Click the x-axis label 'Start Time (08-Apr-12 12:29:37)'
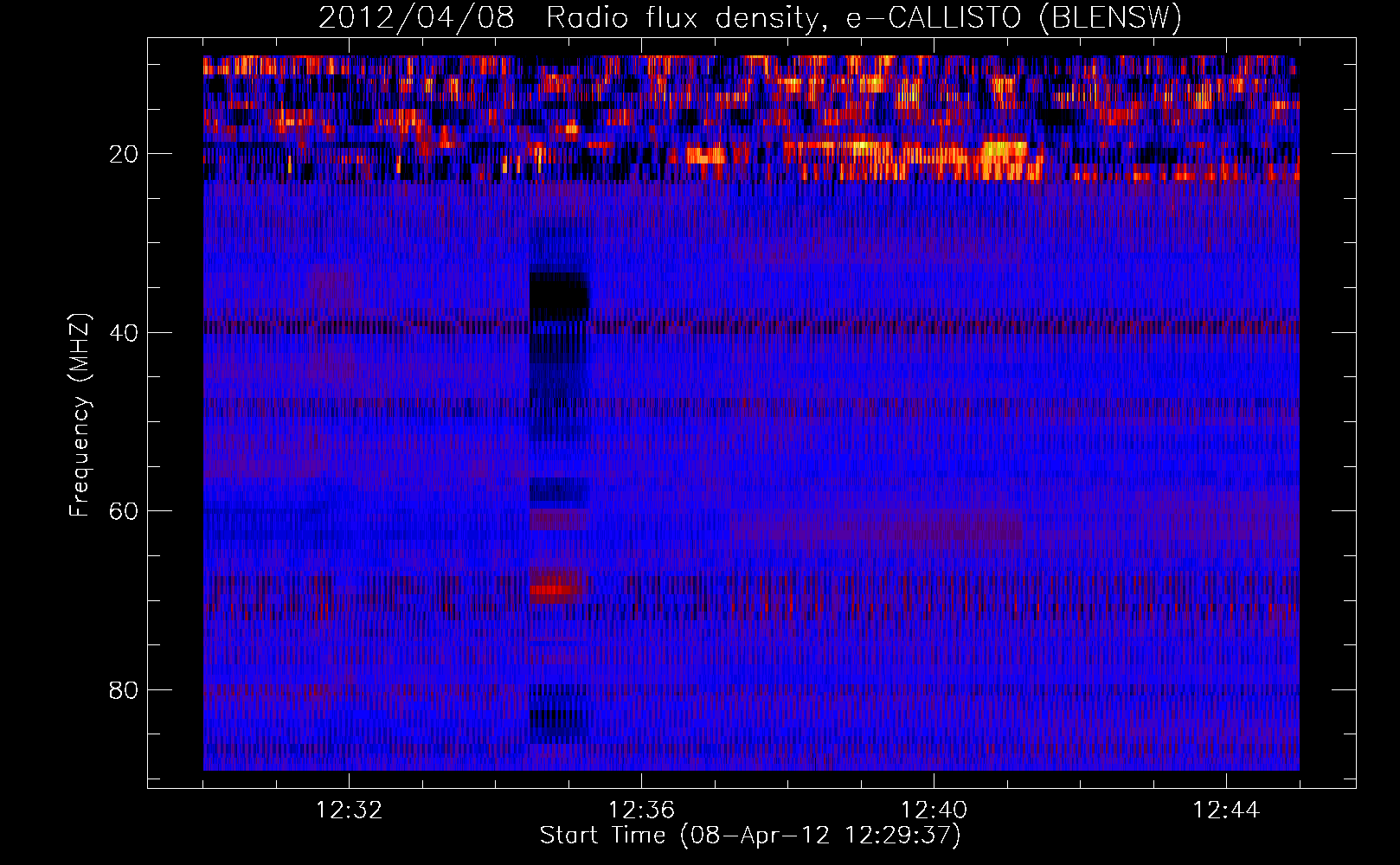The width and height of the screenshot is (1400, 865). tap(750, 836)
